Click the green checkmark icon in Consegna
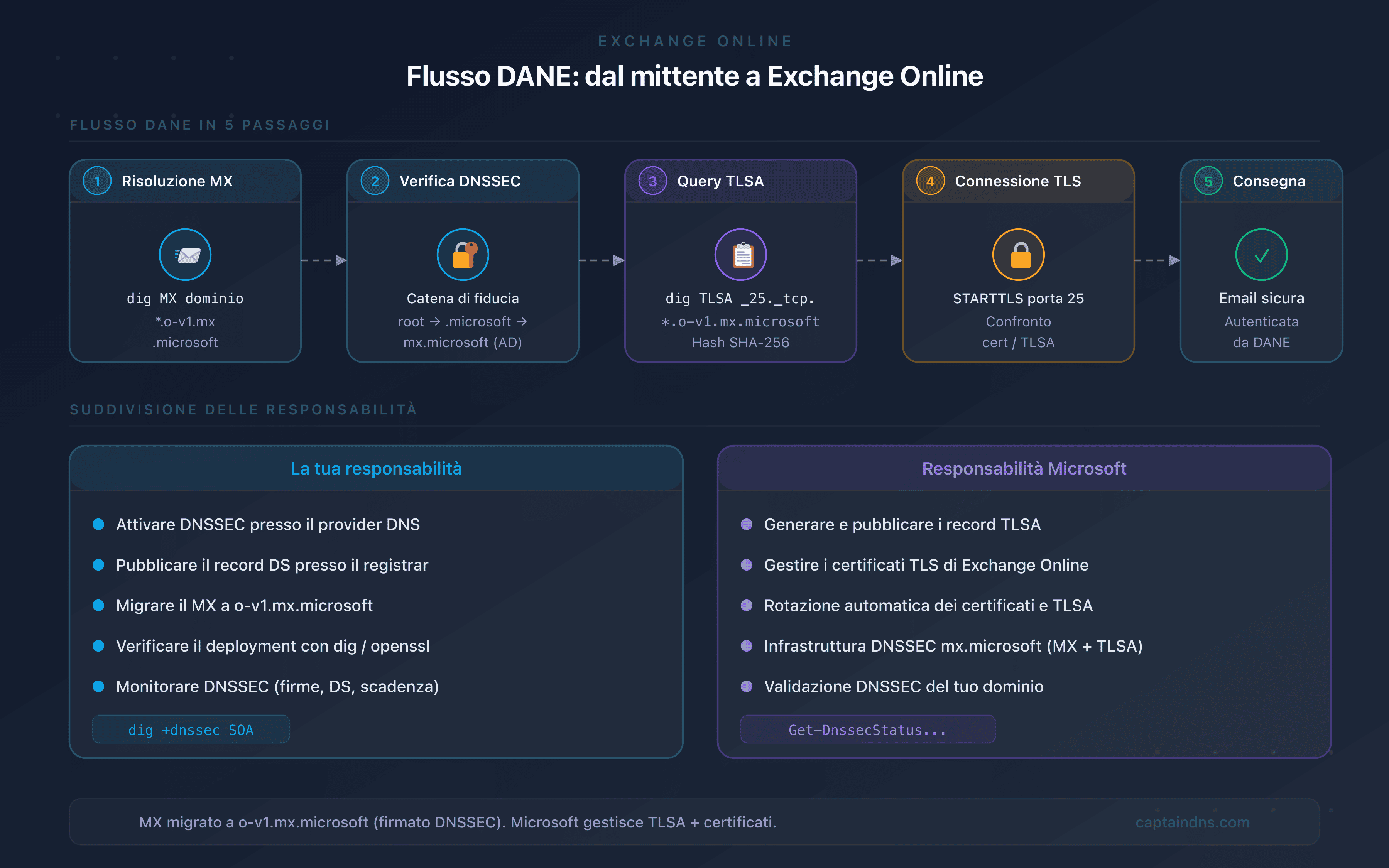Screen dimensions: 1389x868 (x=1262, y=255)
